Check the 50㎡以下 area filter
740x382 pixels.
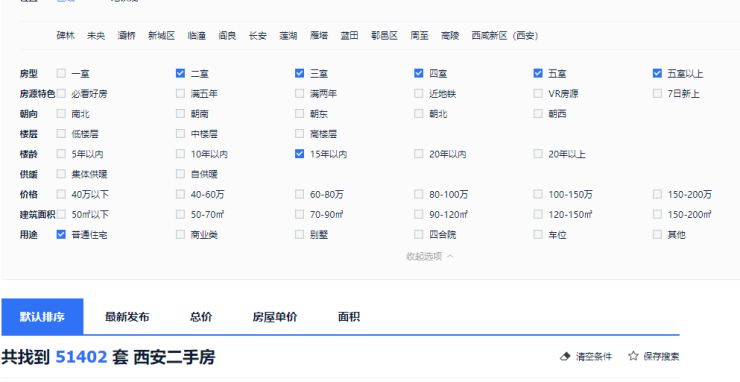(x=61, y=214)
